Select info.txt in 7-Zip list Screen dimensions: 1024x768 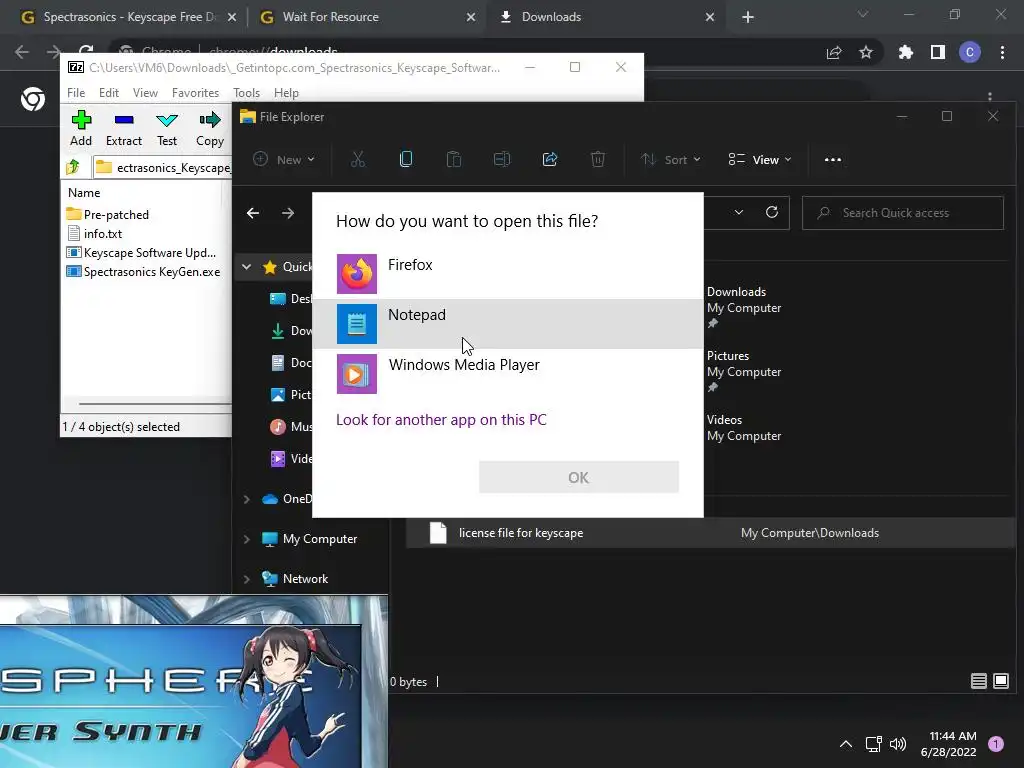point(95,233)
